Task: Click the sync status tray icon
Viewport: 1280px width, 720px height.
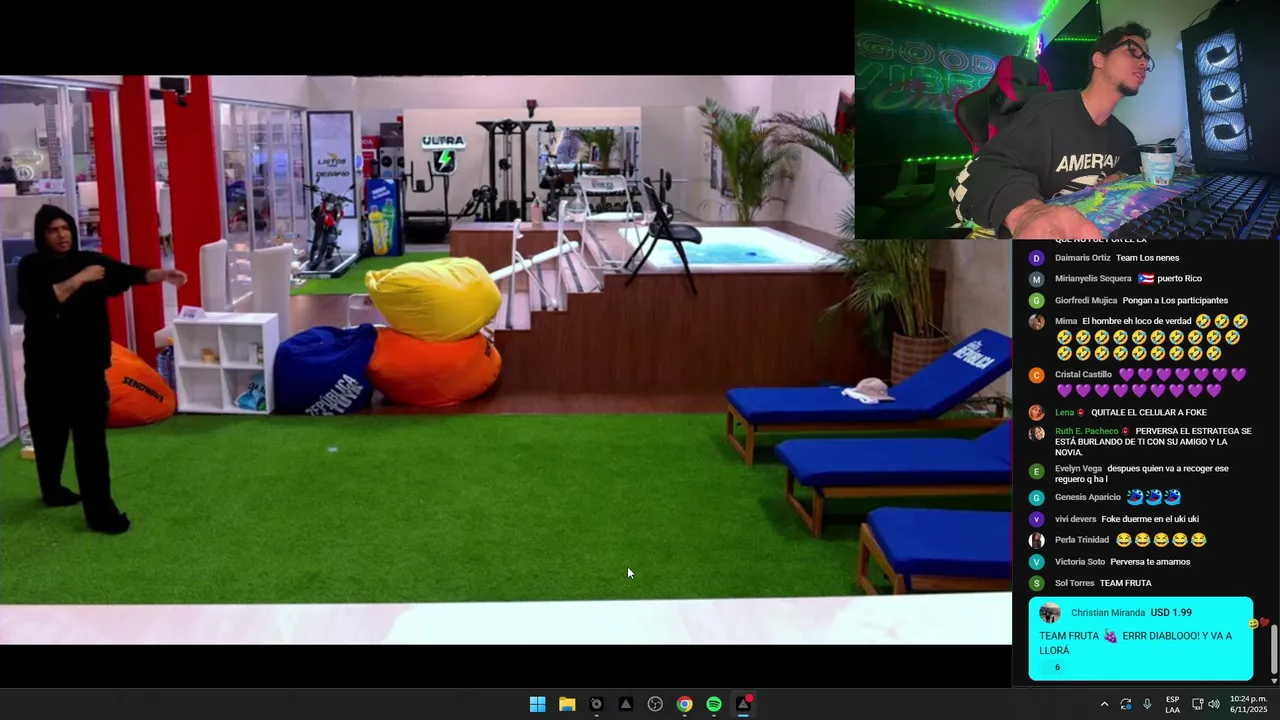Action: pyautogui.click(x=1126, y=704)
